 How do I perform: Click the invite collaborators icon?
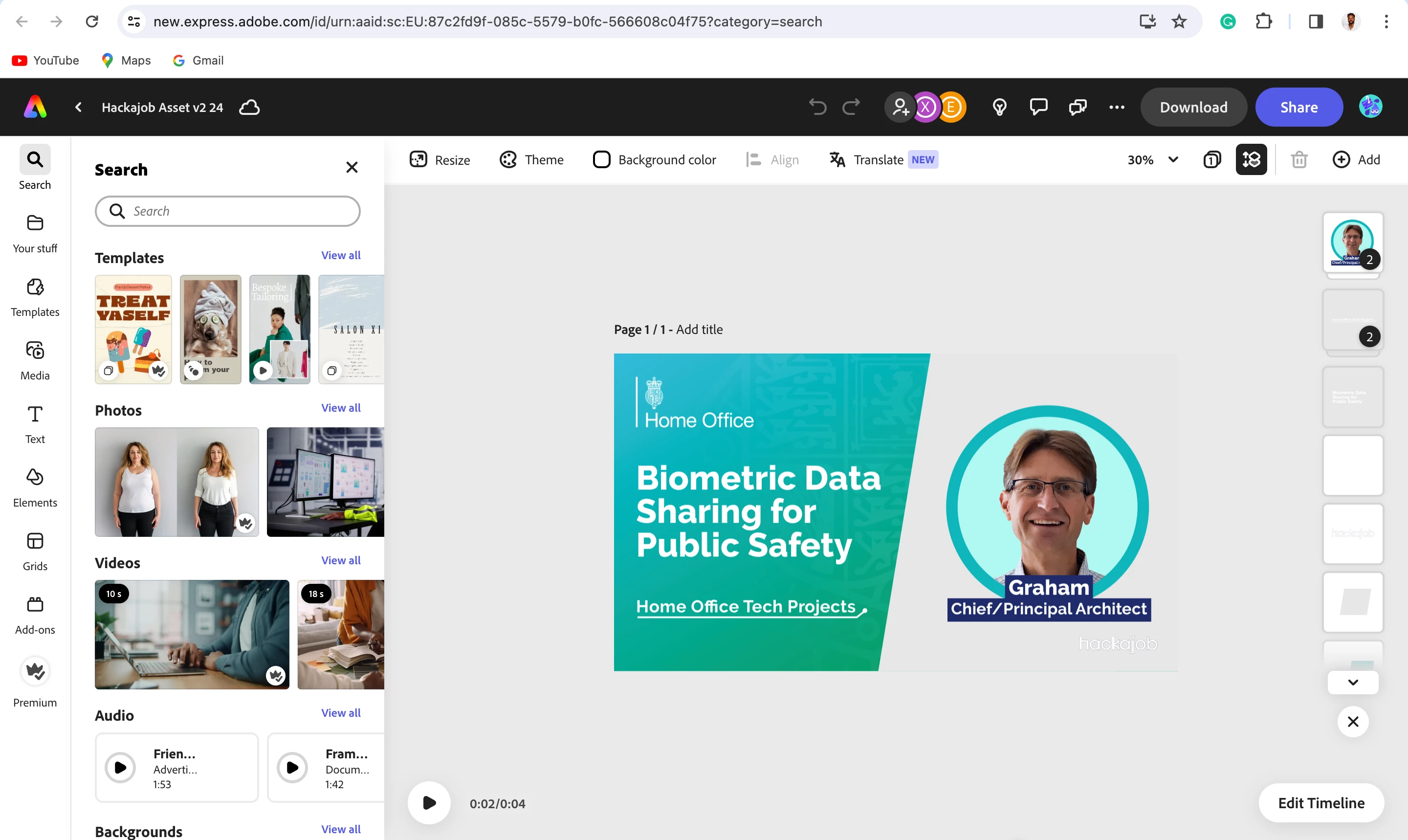[900, 107]
